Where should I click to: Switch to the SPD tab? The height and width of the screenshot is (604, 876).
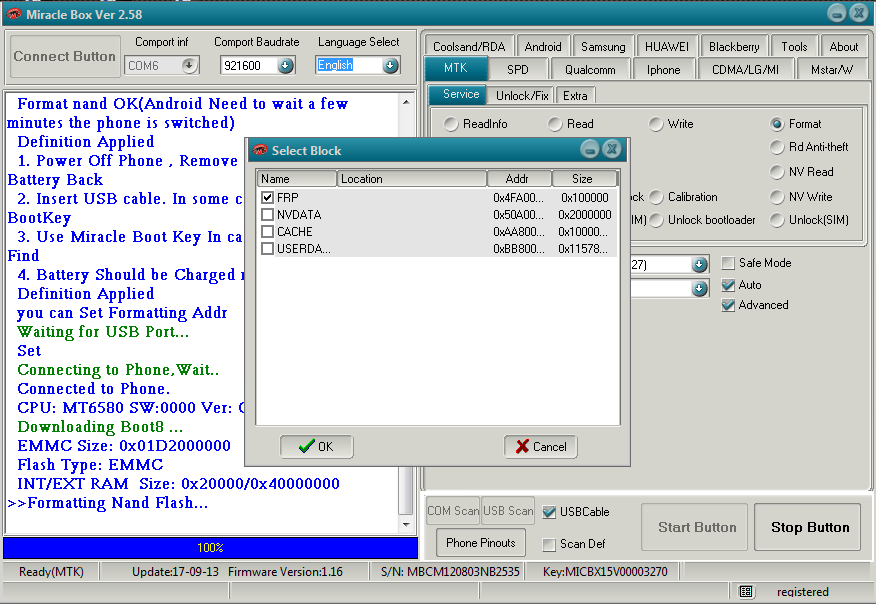[x=517, y=69]
